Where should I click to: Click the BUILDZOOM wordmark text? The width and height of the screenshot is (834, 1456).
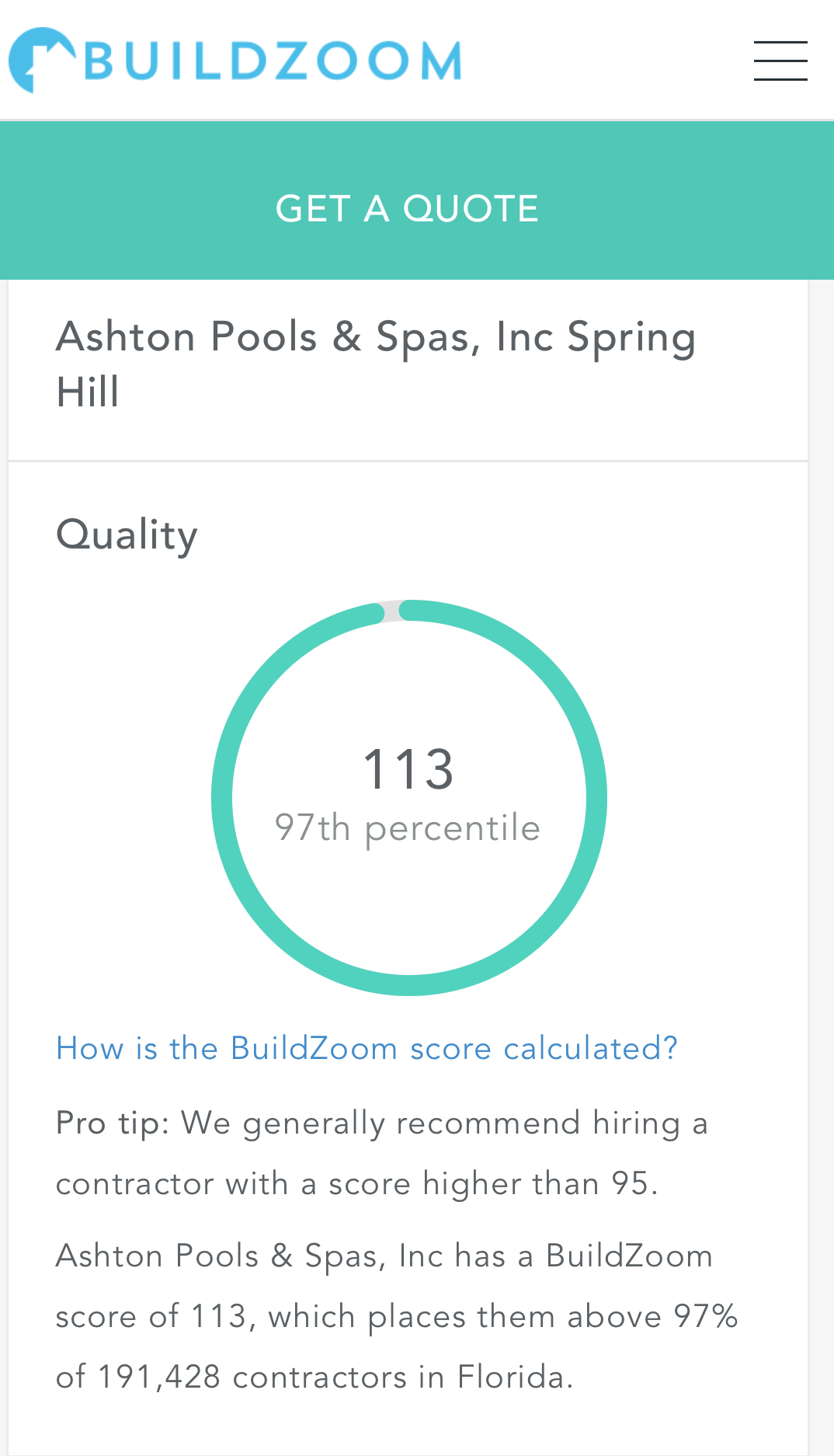click(273, 61)
